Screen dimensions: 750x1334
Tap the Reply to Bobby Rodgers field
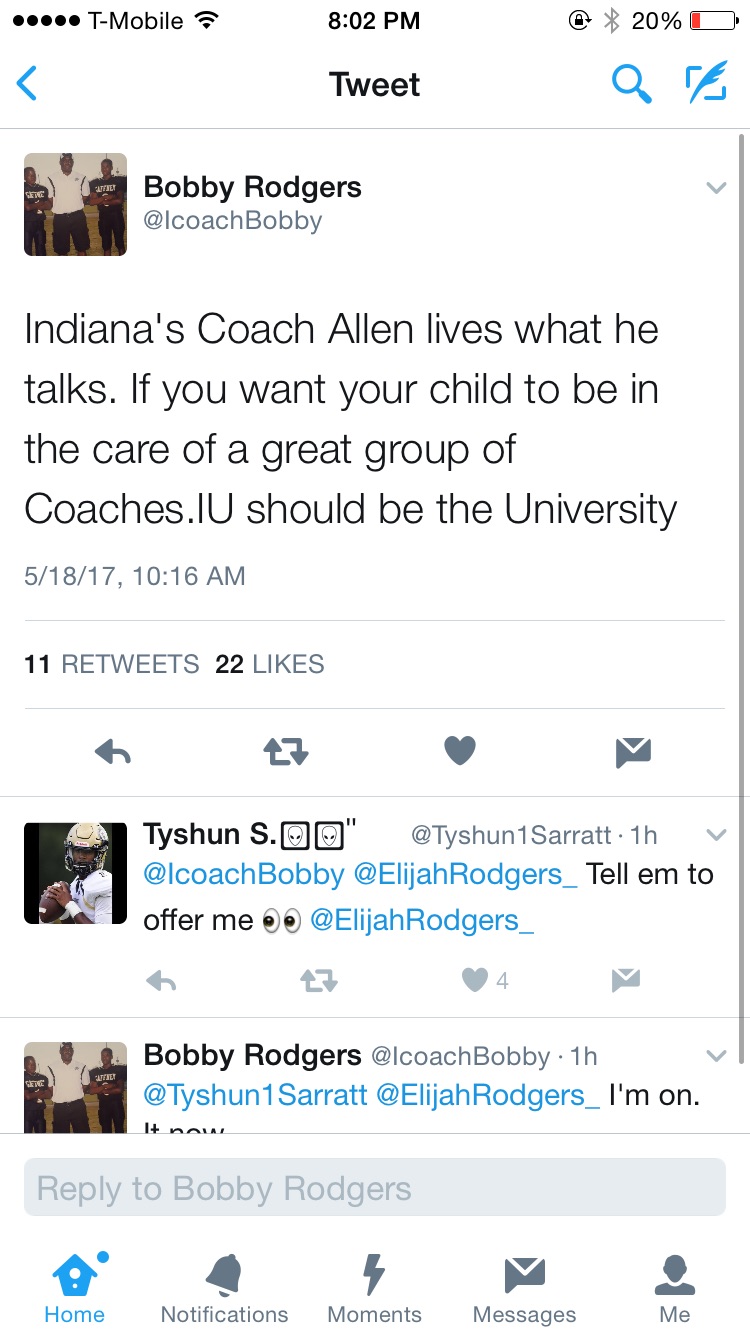tap(374, 1188)
